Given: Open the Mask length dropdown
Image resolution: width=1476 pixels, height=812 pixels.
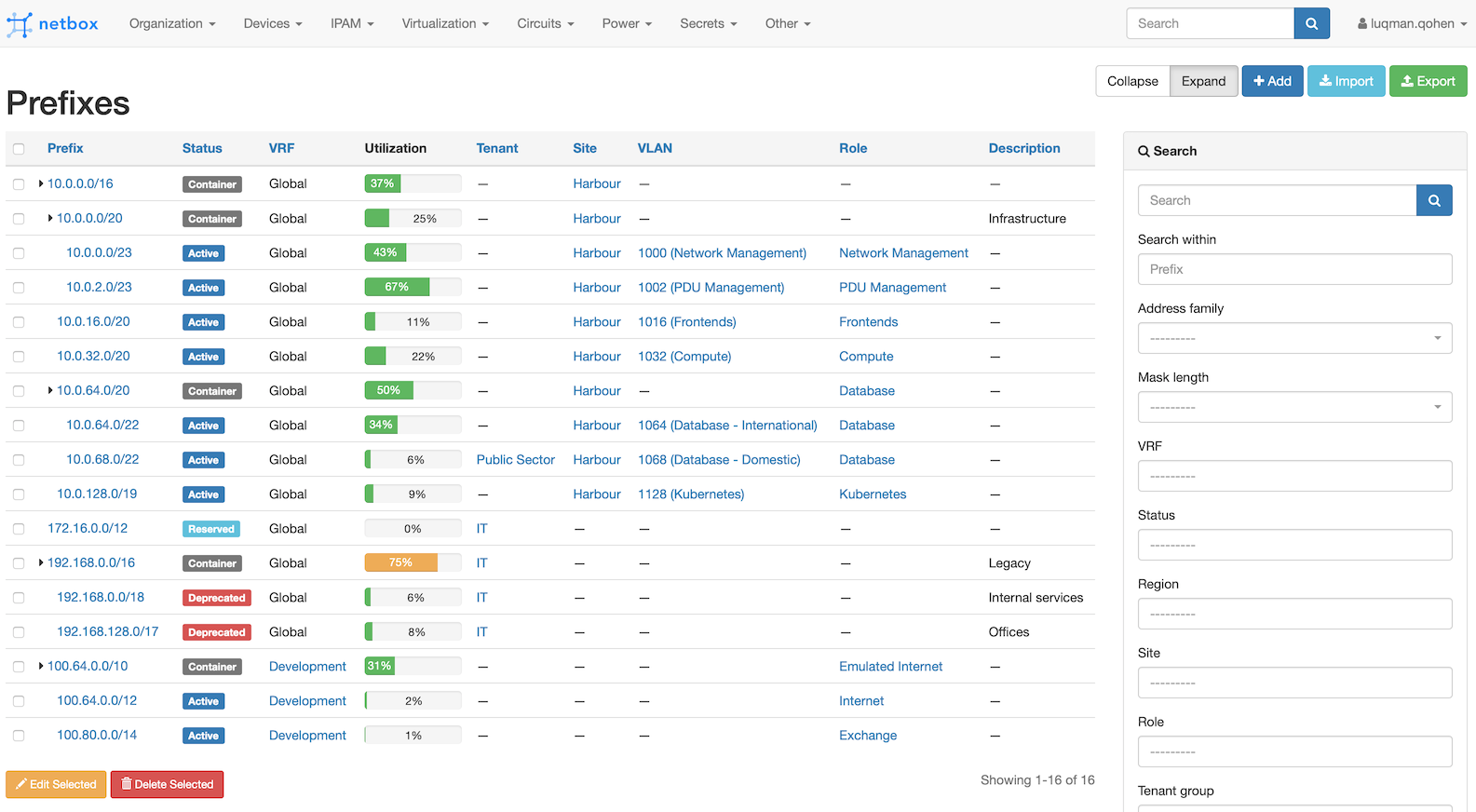Looking at the screenshot, I should 1294,407.
